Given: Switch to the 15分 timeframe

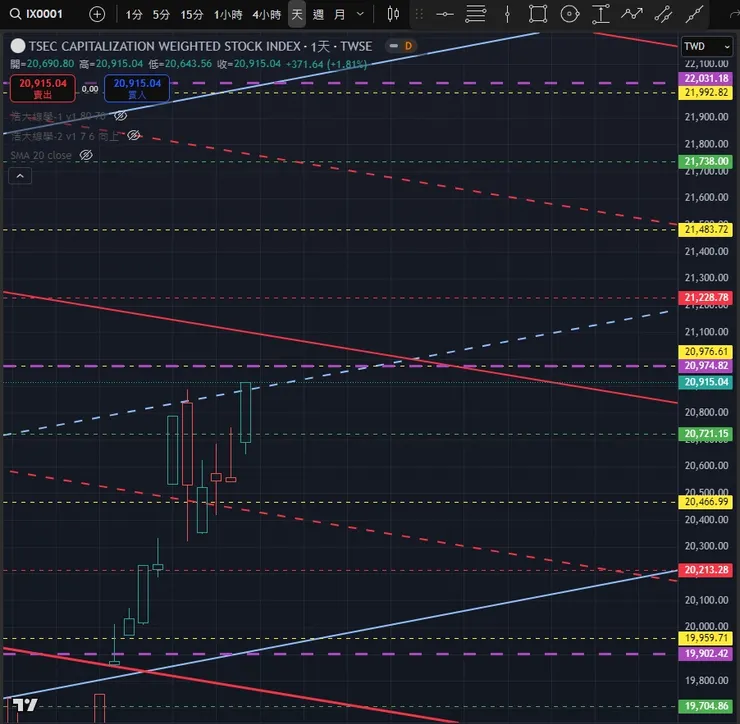Looking at the screenshot, I should click(x=192, y=15).
